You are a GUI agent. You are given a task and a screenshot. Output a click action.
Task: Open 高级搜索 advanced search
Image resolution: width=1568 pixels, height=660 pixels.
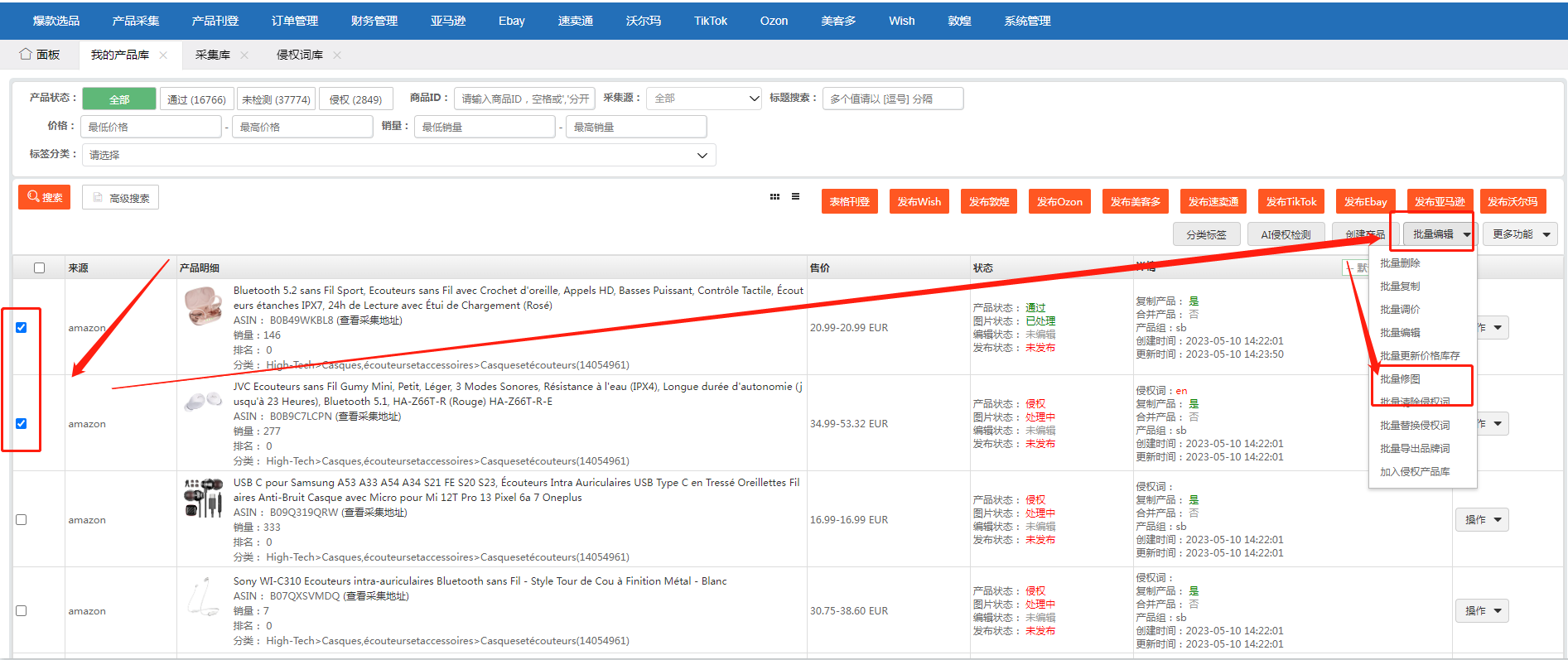coord(120,197)
